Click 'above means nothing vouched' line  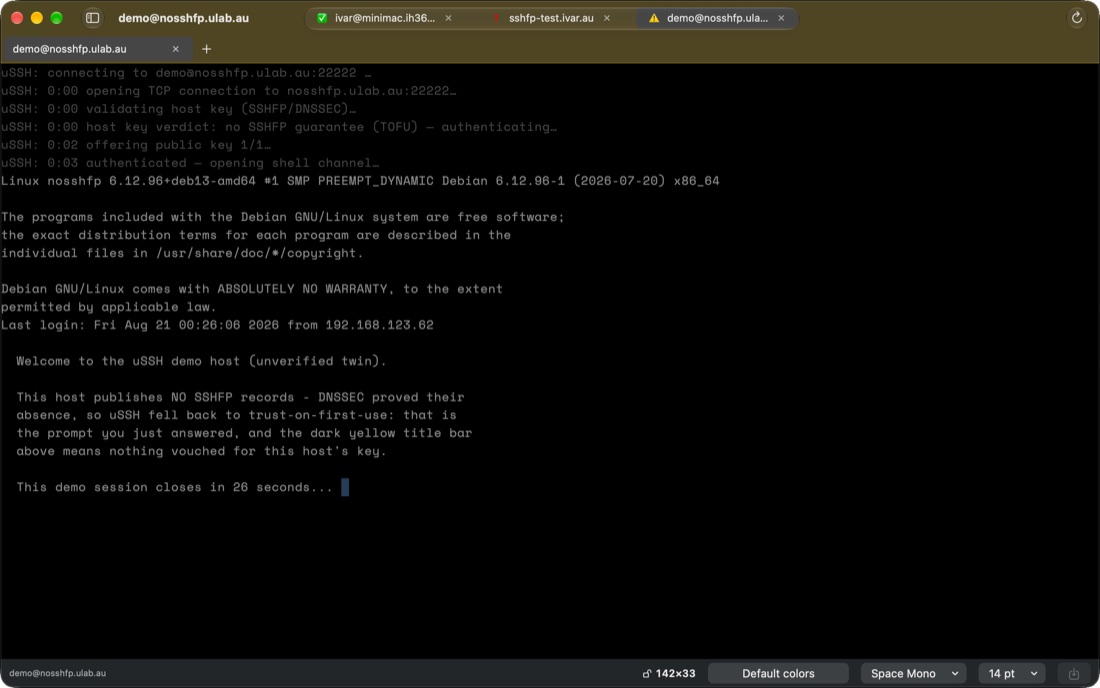coord(201,451)
